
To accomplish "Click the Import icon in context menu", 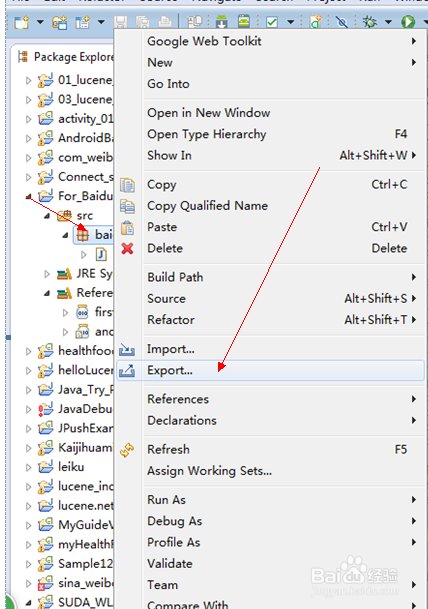I will 127,350.
